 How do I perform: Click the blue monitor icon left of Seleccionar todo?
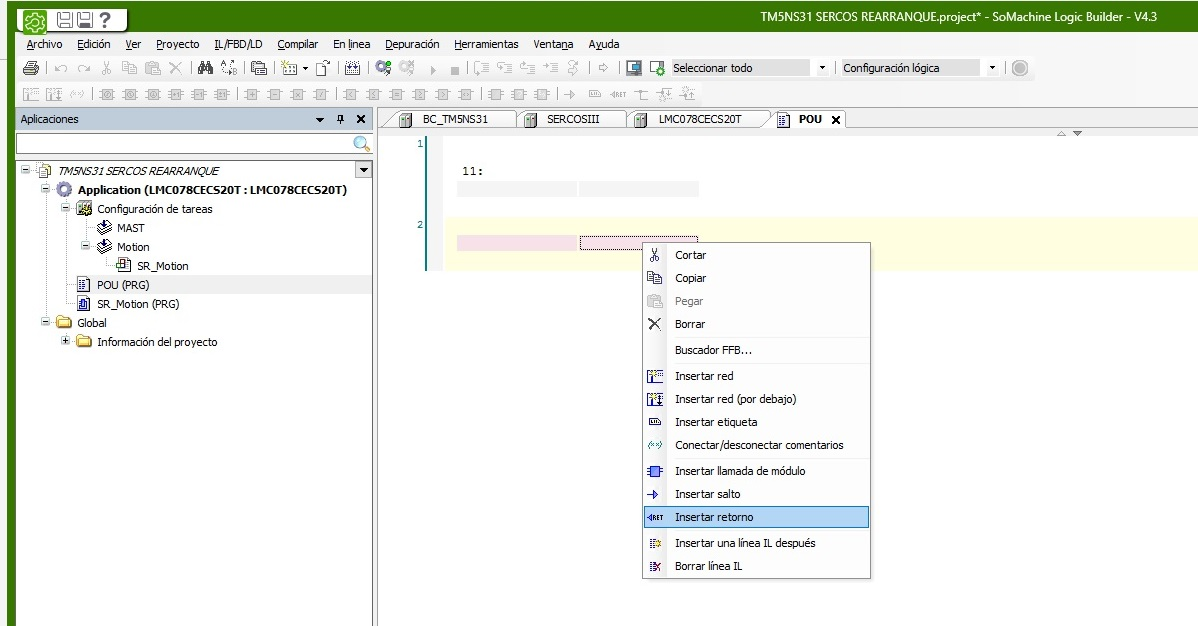633,68
